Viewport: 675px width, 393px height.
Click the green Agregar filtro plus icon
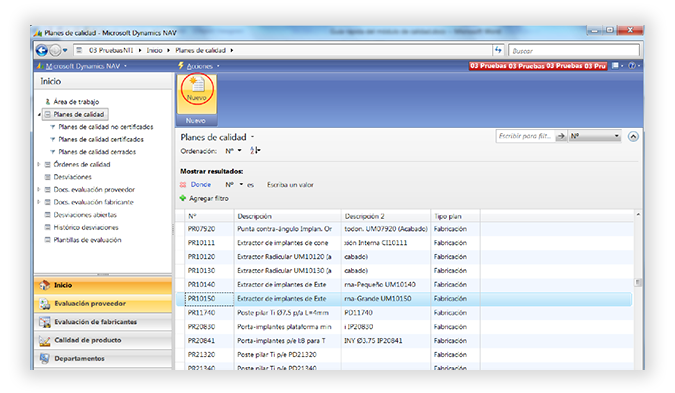183,198
